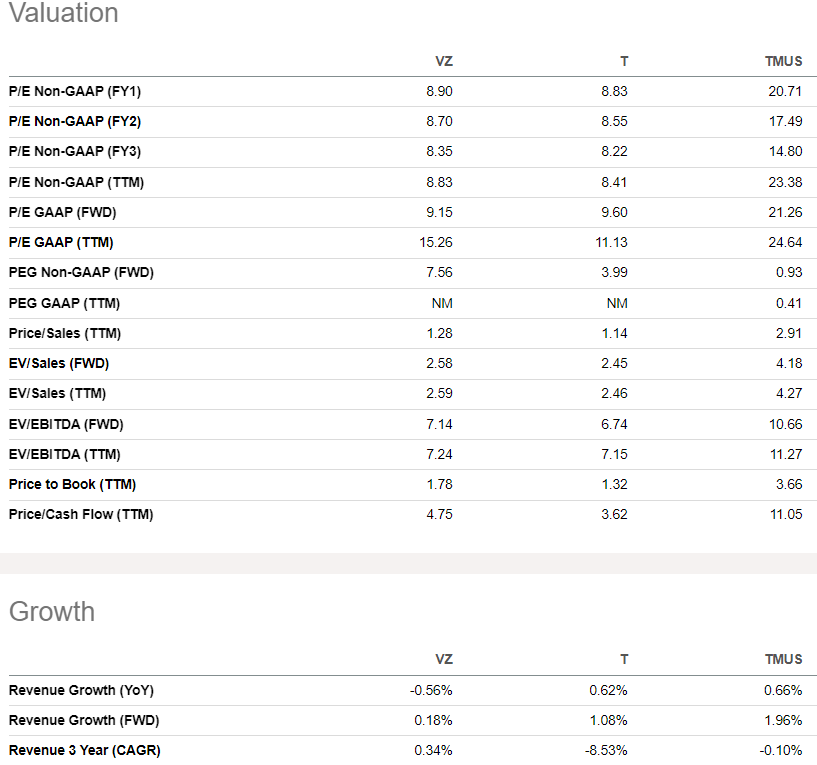Select the Revenue Growth (YoY) row label
Viewport: 817px width, 765px height.
tap(81, 690)
